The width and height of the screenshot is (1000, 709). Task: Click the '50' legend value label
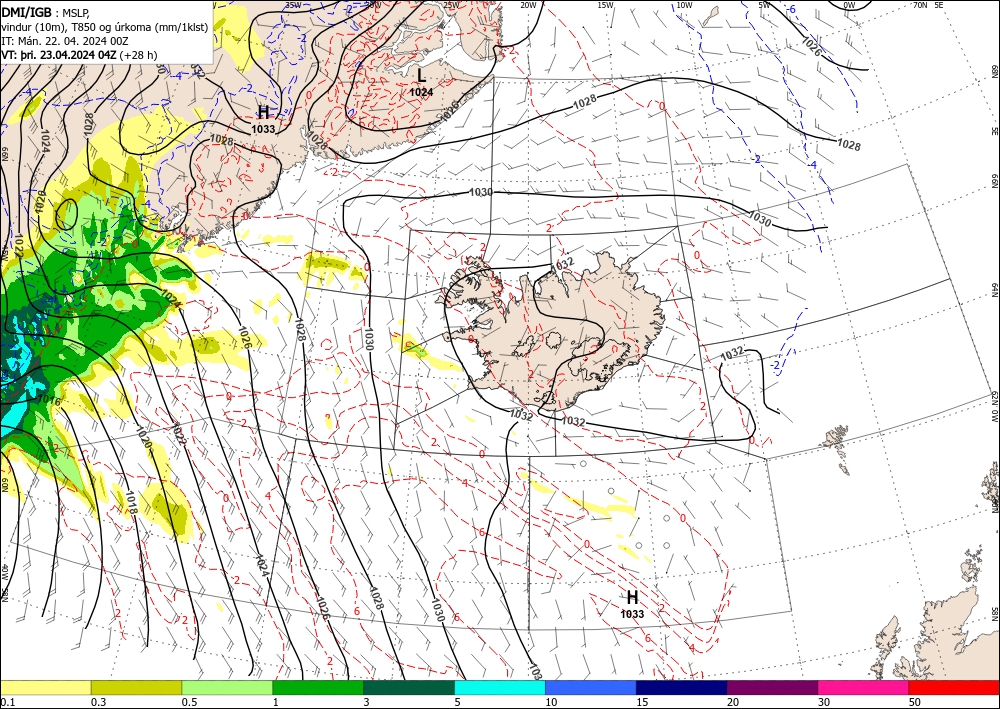point(915,702)
